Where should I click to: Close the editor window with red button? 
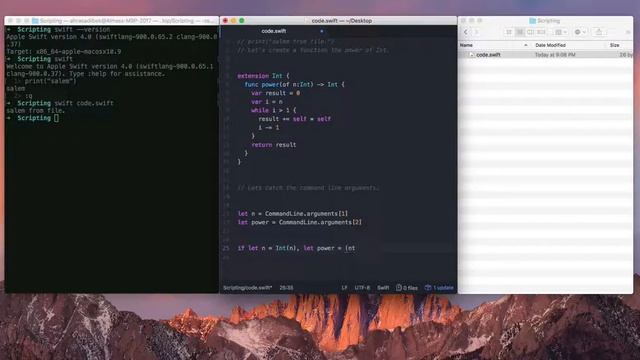[x=225, y=20]
